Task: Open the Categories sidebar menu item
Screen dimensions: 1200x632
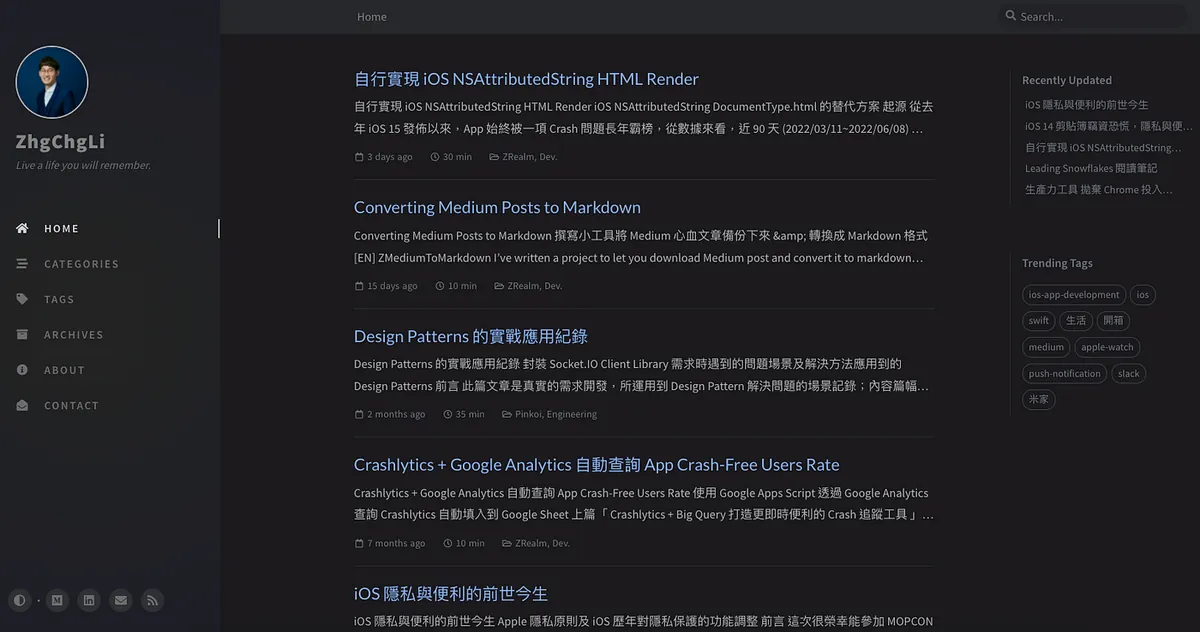Action: [81, 264]
